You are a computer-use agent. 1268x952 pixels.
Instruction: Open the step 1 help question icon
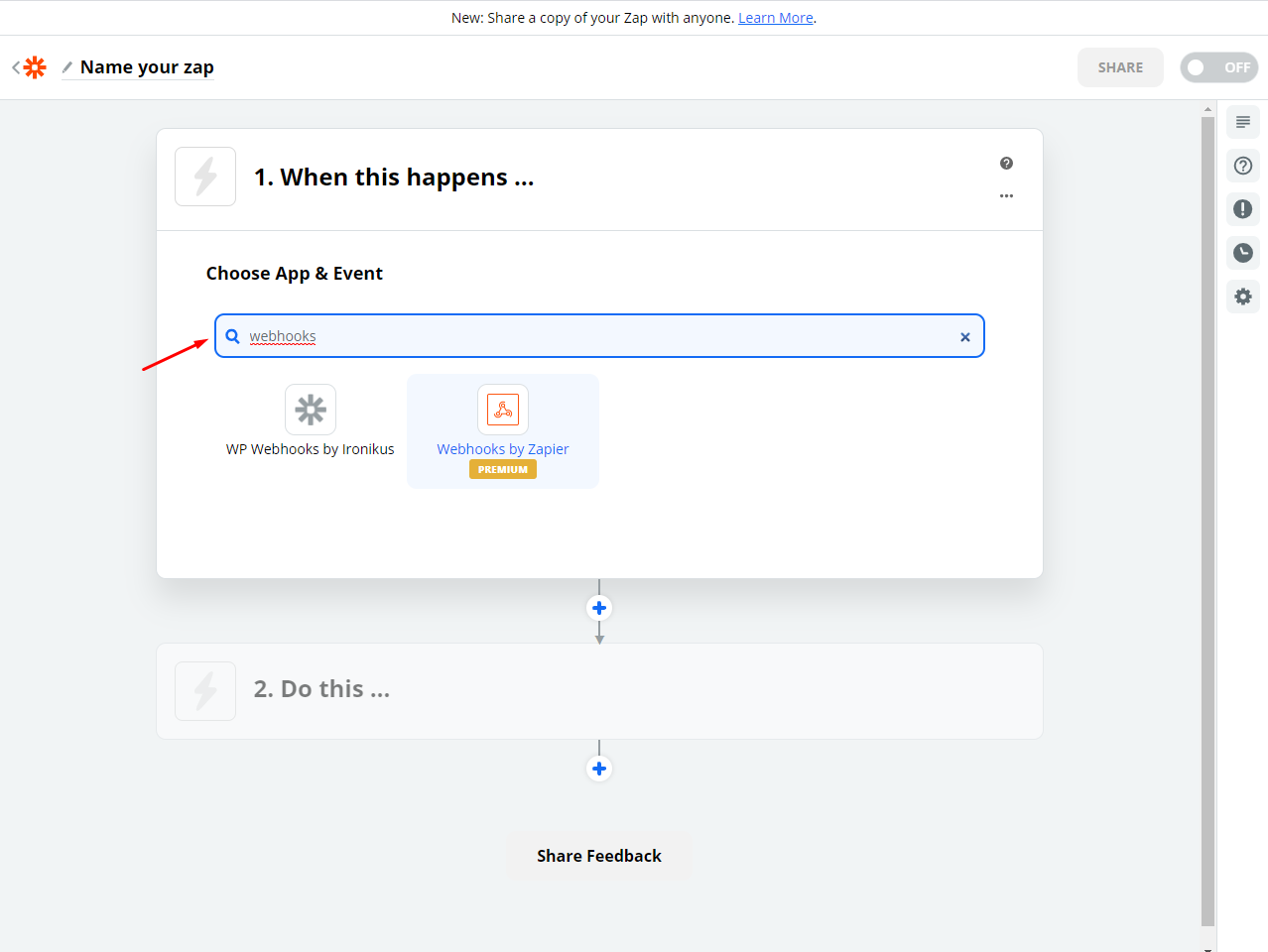pyautogui.click(x=1006, y=164)
